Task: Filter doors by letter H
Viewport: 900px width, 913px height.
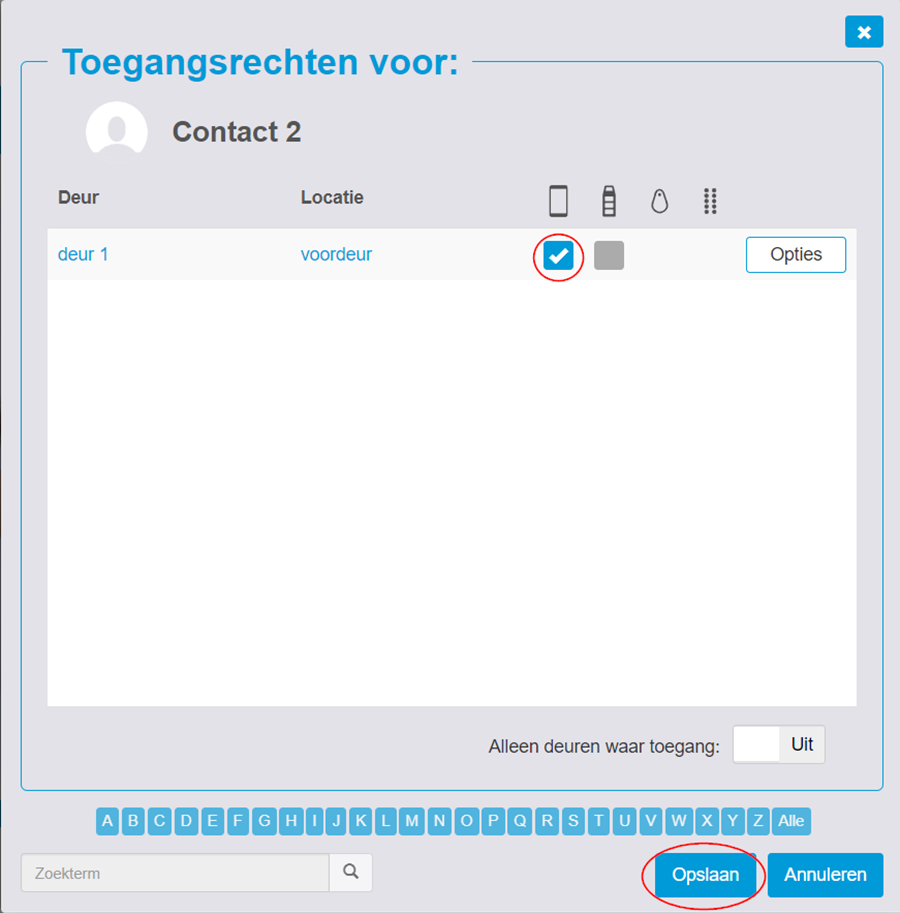Action: 291,821
